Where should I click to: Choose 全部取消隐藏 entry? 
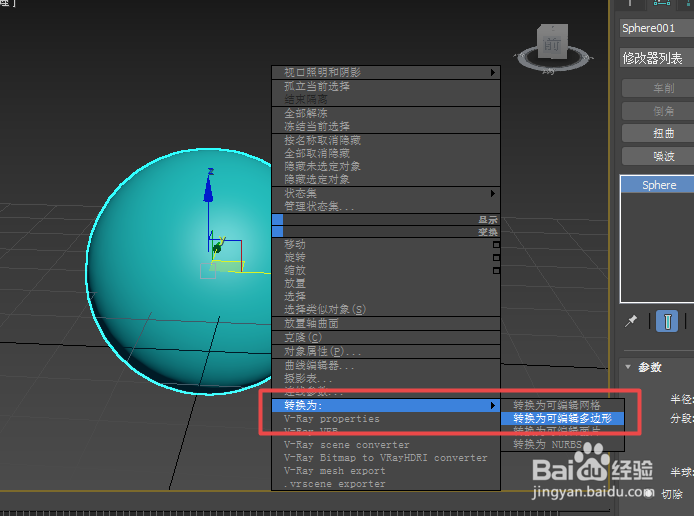[x=386, y=154]
